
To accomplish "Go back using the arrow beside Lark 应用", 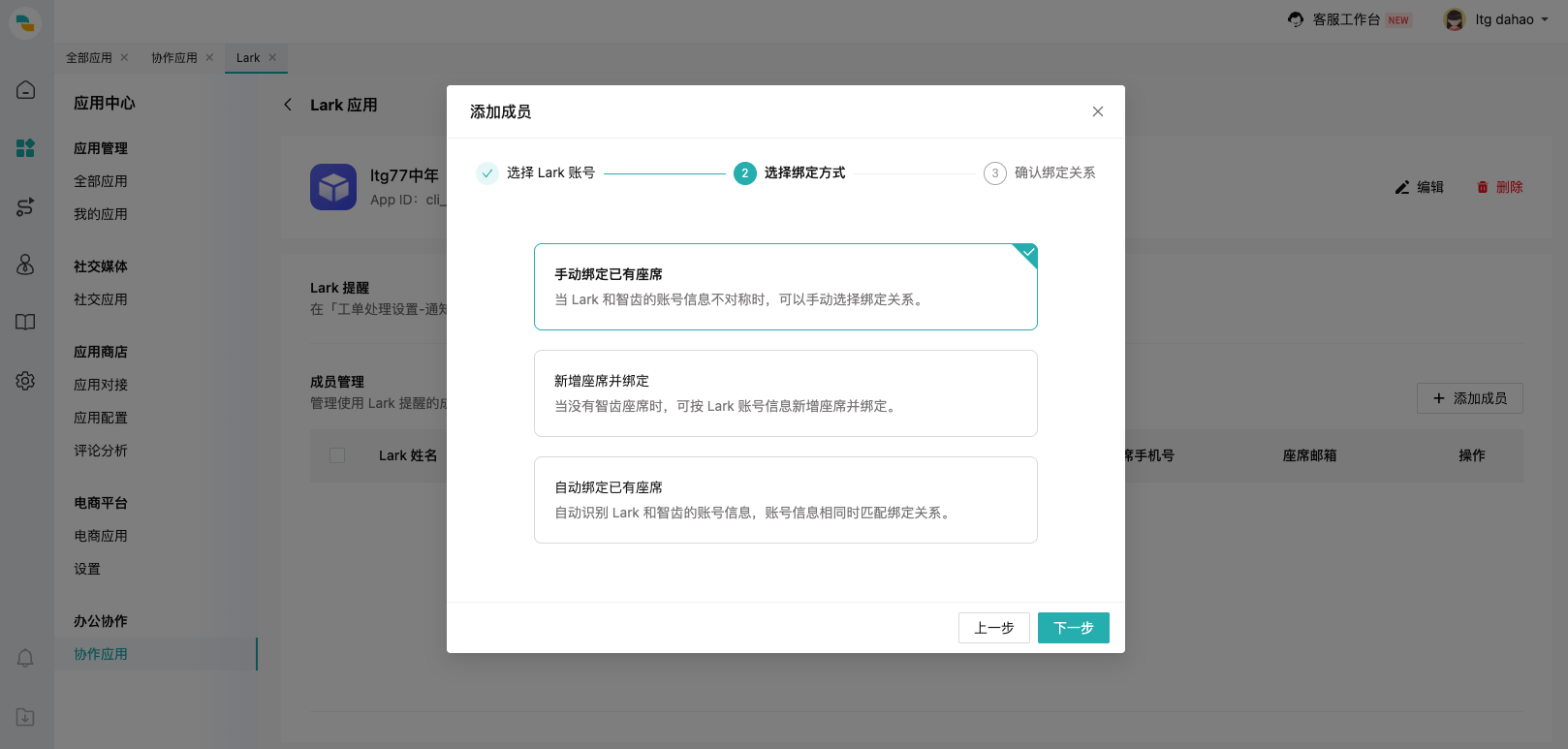I will tap(288, 105).
